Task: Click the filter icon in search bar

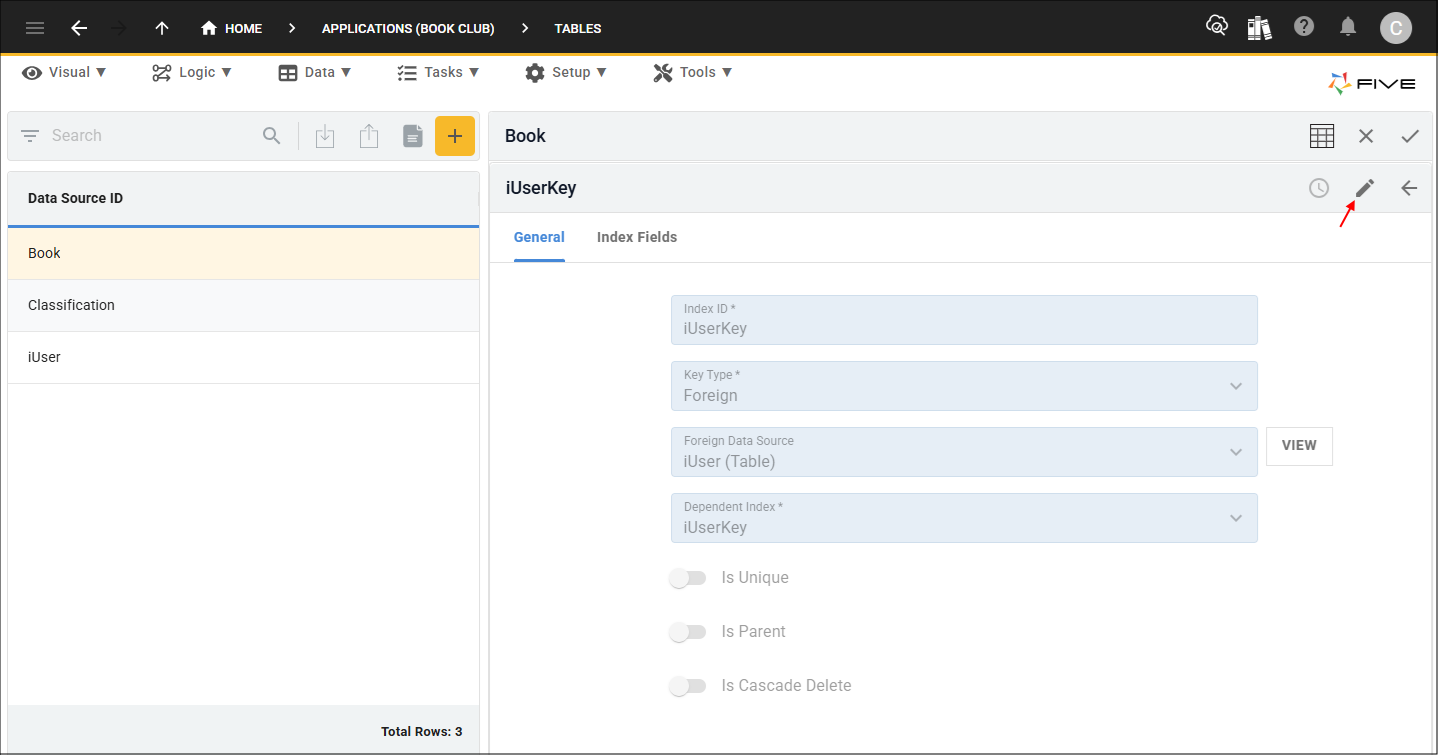Action: (30, 136)
